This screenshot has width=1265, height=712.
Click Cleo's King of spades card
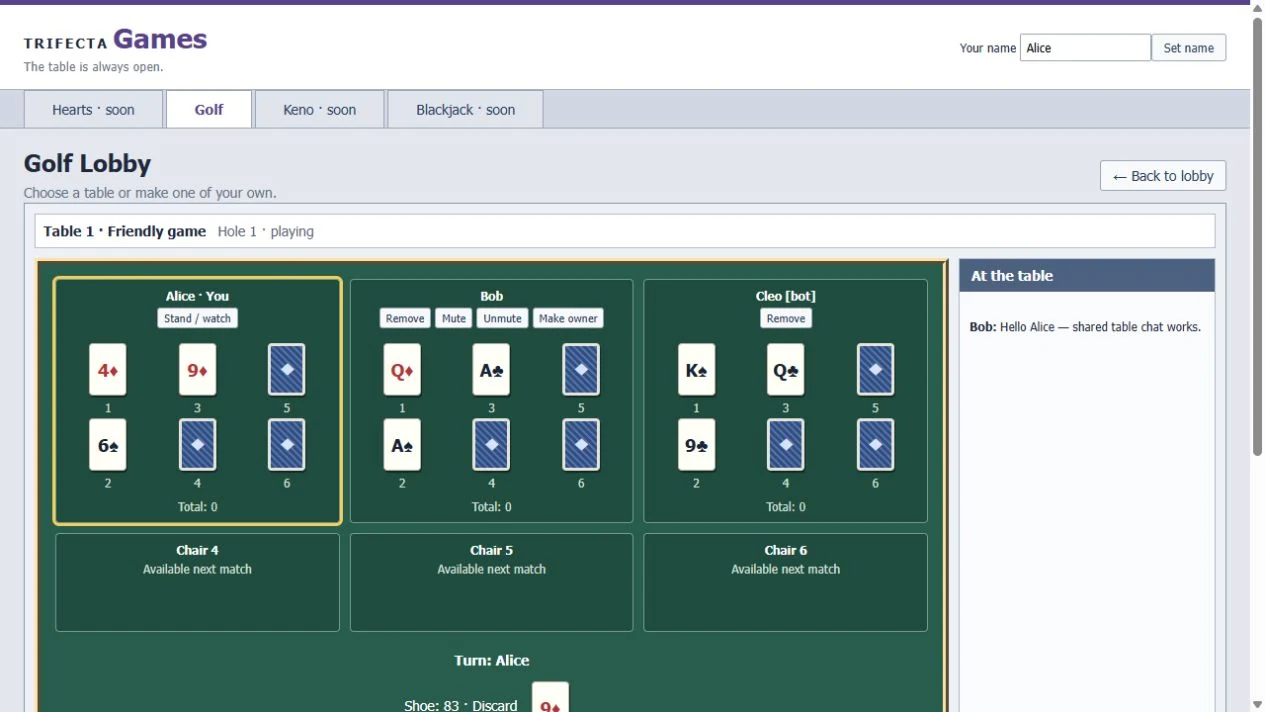696,370
